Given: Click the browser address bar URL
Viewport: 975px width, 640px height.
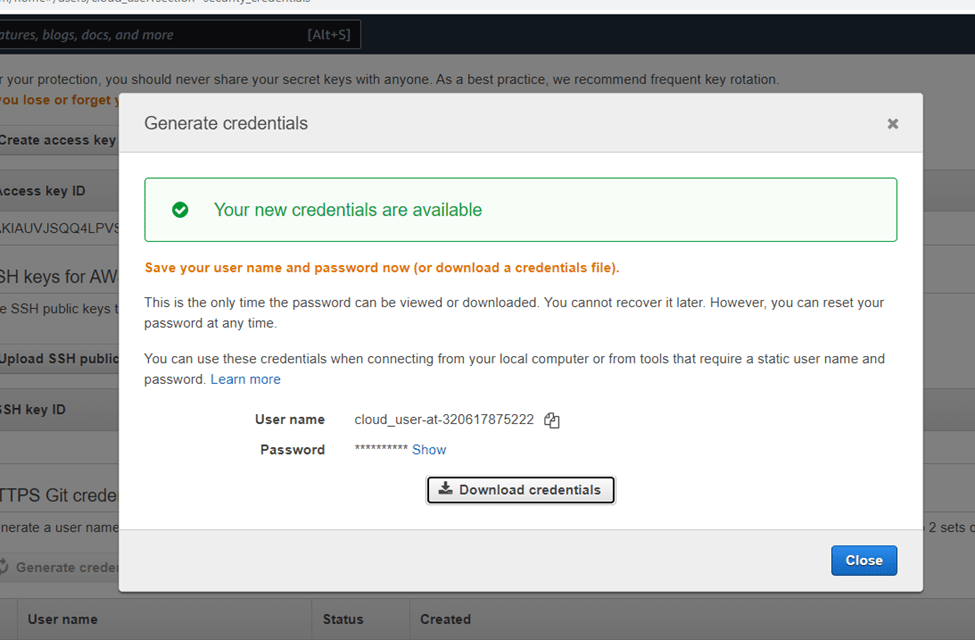Looking at the screenshot, I should (x=200, y=4).
